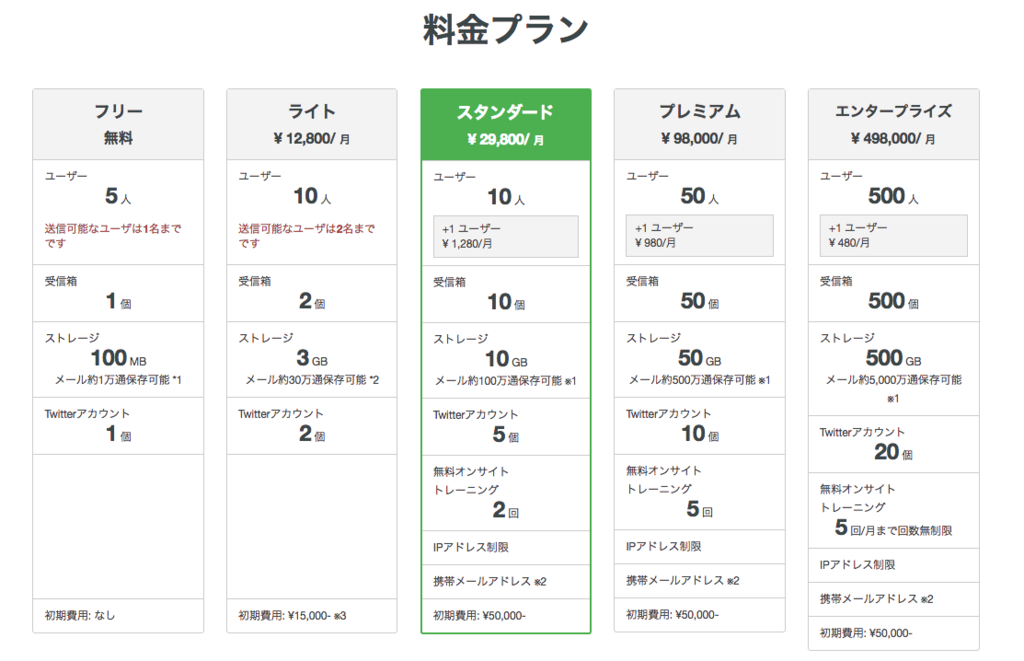Click the +1 ユーザー ¥1,280/月 box

pyautogui.click(x=506, y=236)
